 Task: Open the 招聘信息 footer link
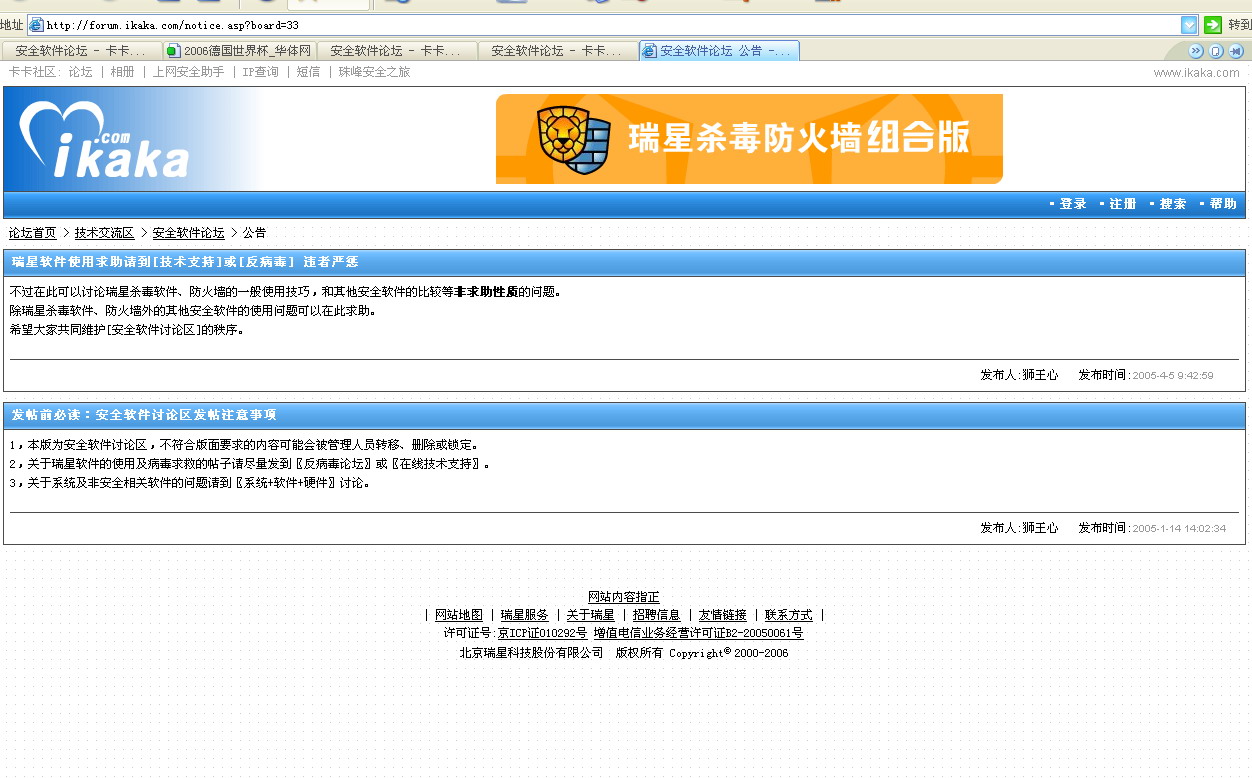click(x=657, y=615)
